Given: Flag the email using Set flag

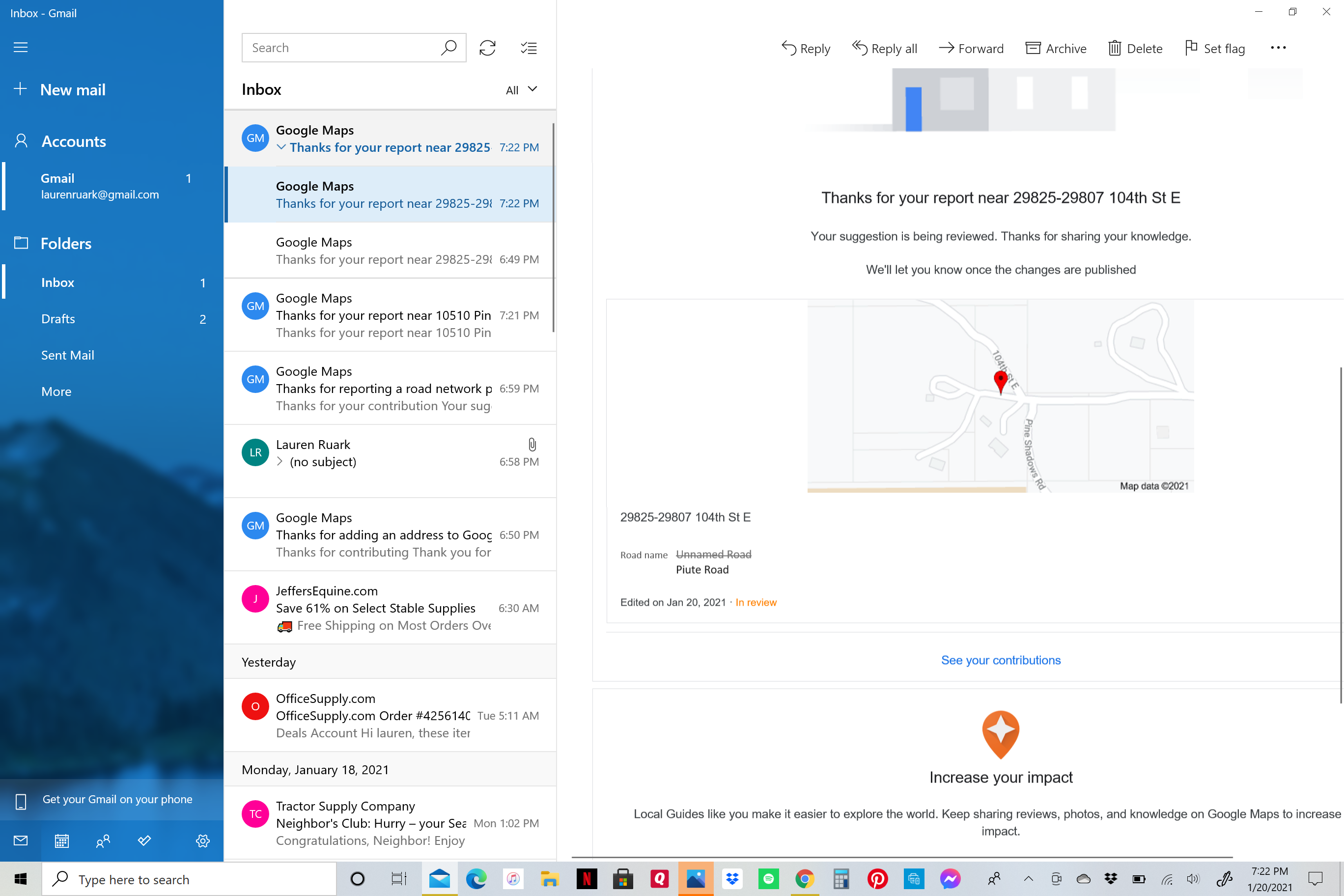Looking at the screenshot, I should click(1214, 48).
